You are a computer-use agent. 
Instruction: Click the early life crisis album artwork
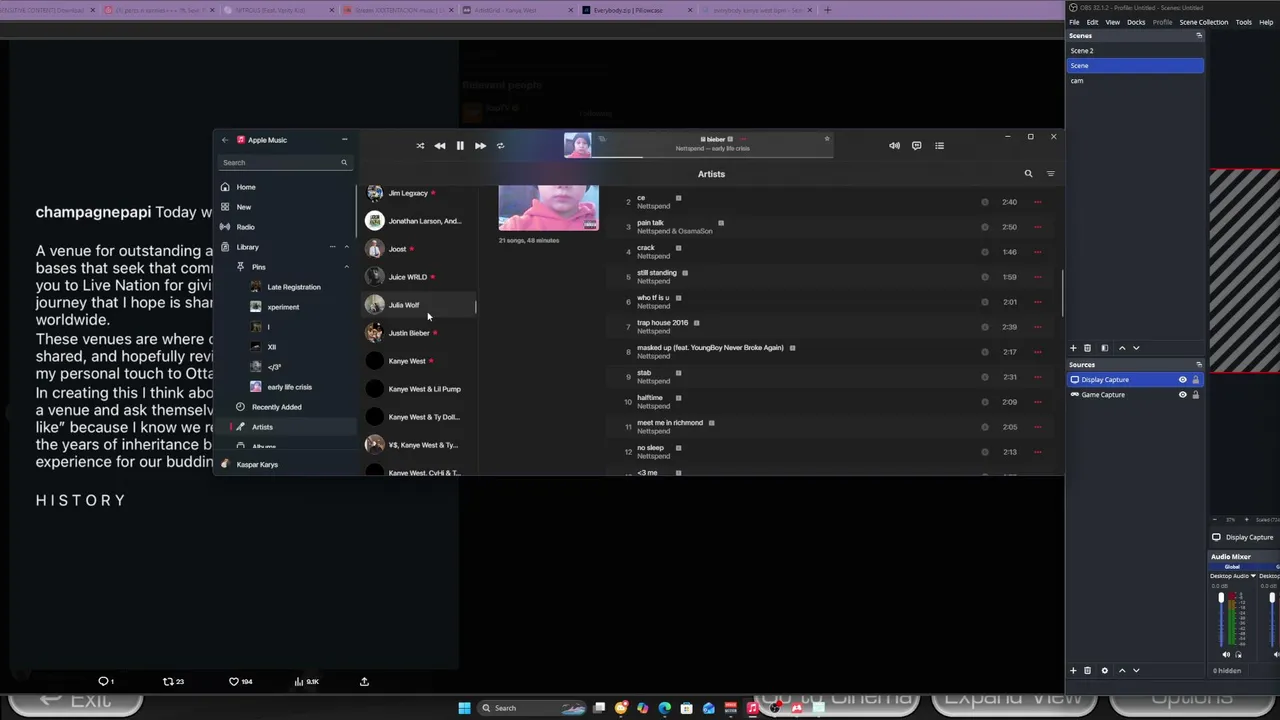coord(549,207)
